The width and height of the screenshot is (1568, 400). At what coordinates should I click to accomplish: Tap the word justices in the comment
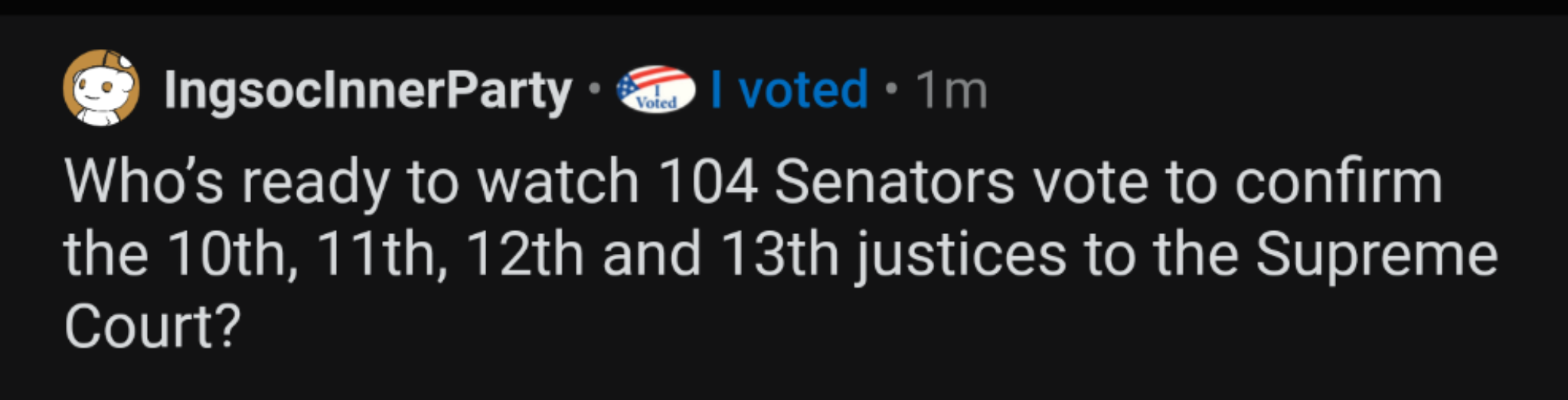[x=961, y=256]
